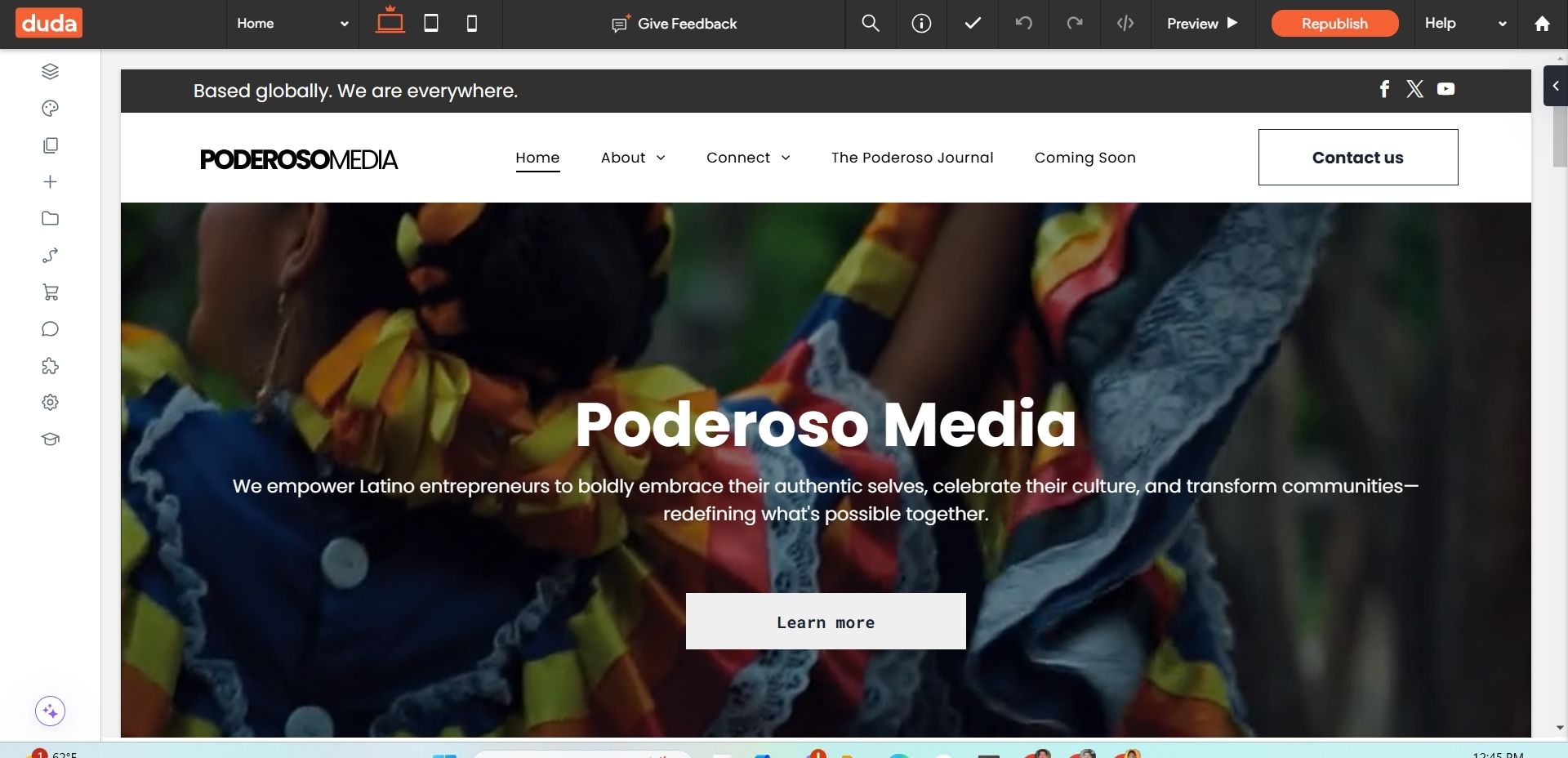Open the Home page selector dropdown
The image size is (1568, 758).
click(x=292, y=24)
